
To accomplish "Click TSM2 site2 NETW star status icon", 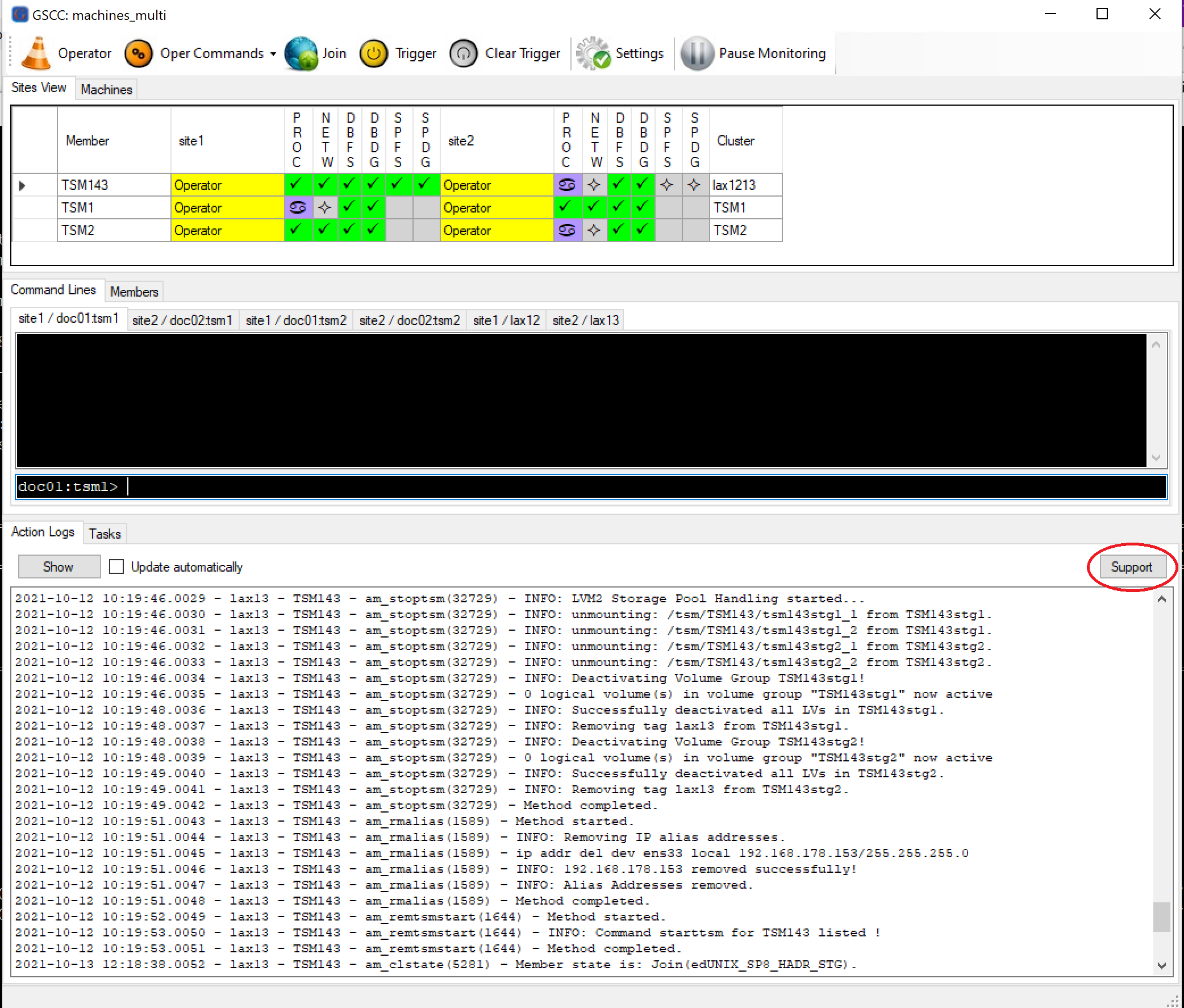I will coord(594,231).
